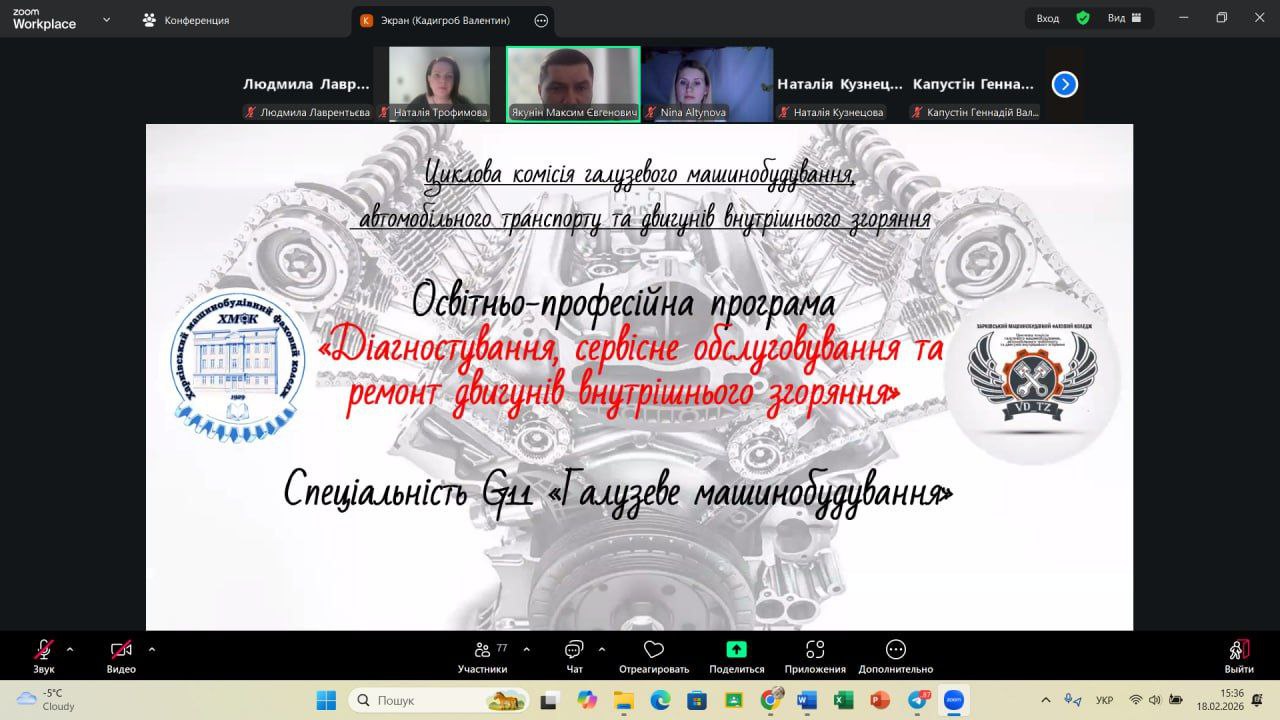Select the Людмила Лаврентьєва participant tile

tap(307, 84)
